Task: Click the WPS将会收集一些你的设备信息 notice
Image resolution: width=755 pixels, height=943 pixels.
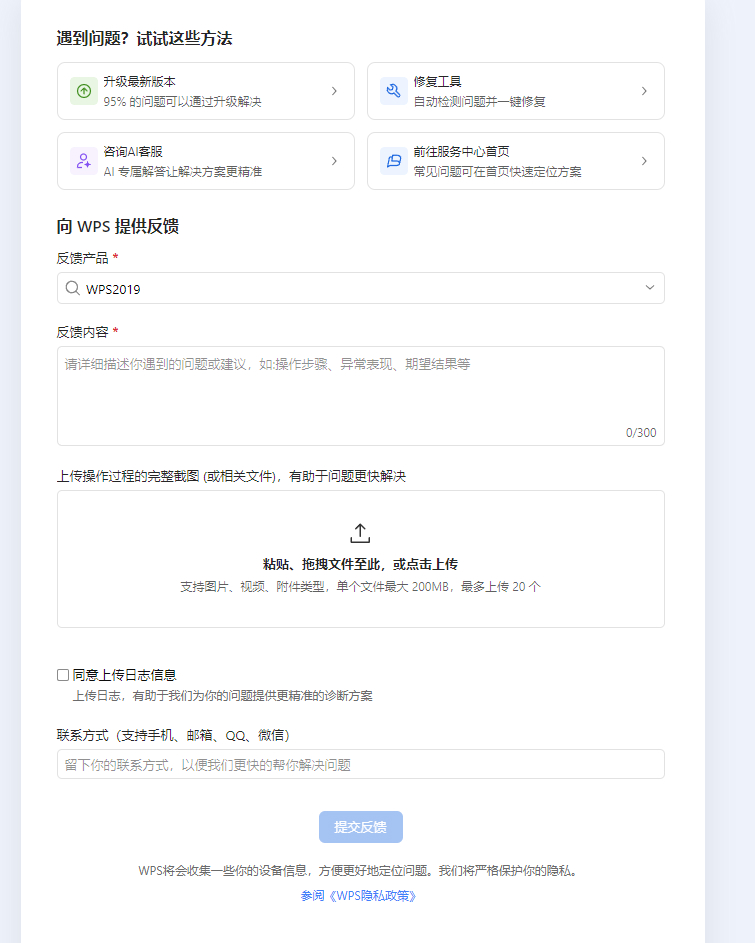Action: [x=360, y=871]
